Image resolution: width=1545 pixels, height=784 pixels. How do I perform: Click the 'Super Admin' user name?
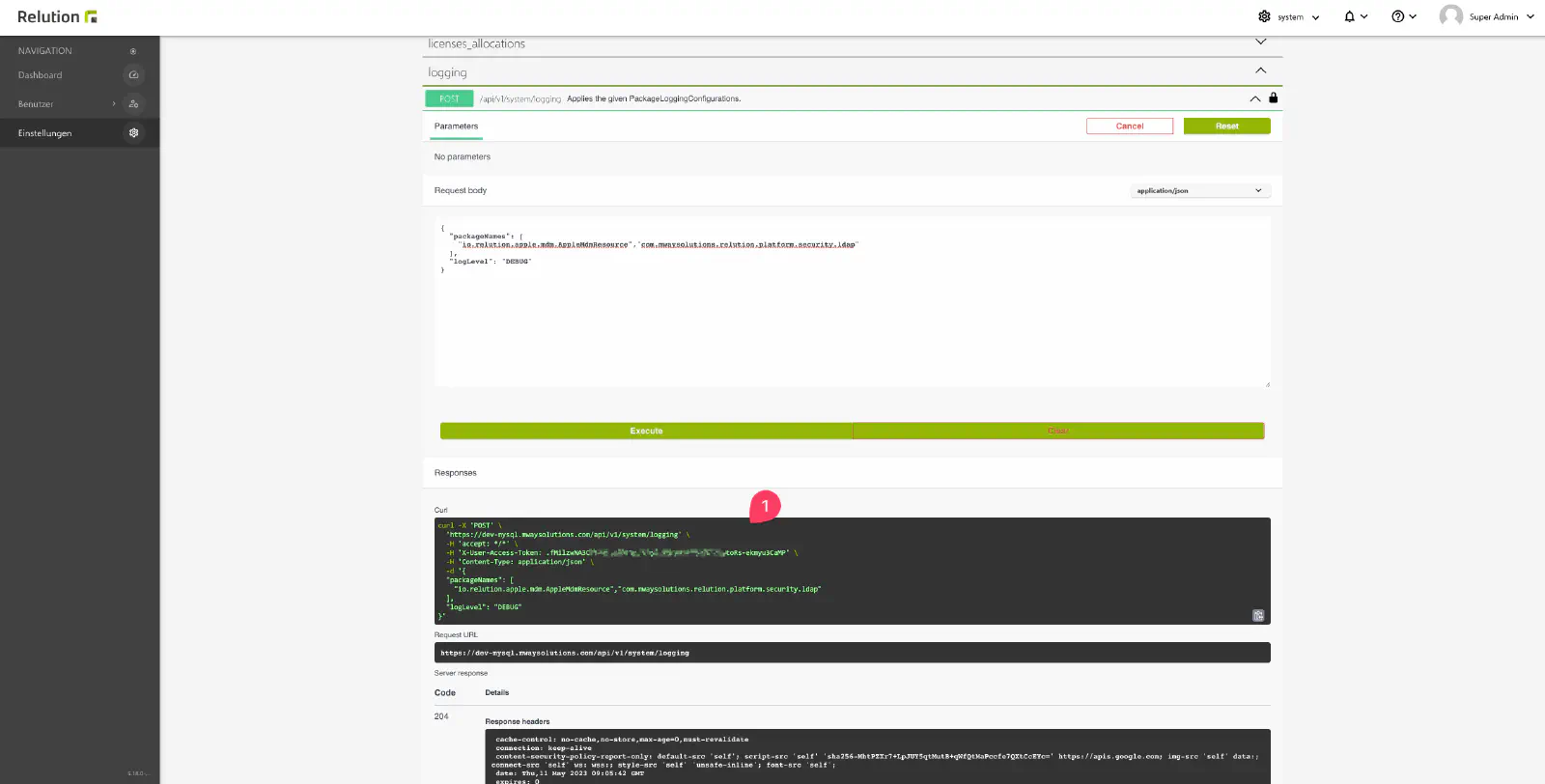[x=1494, y=16]
